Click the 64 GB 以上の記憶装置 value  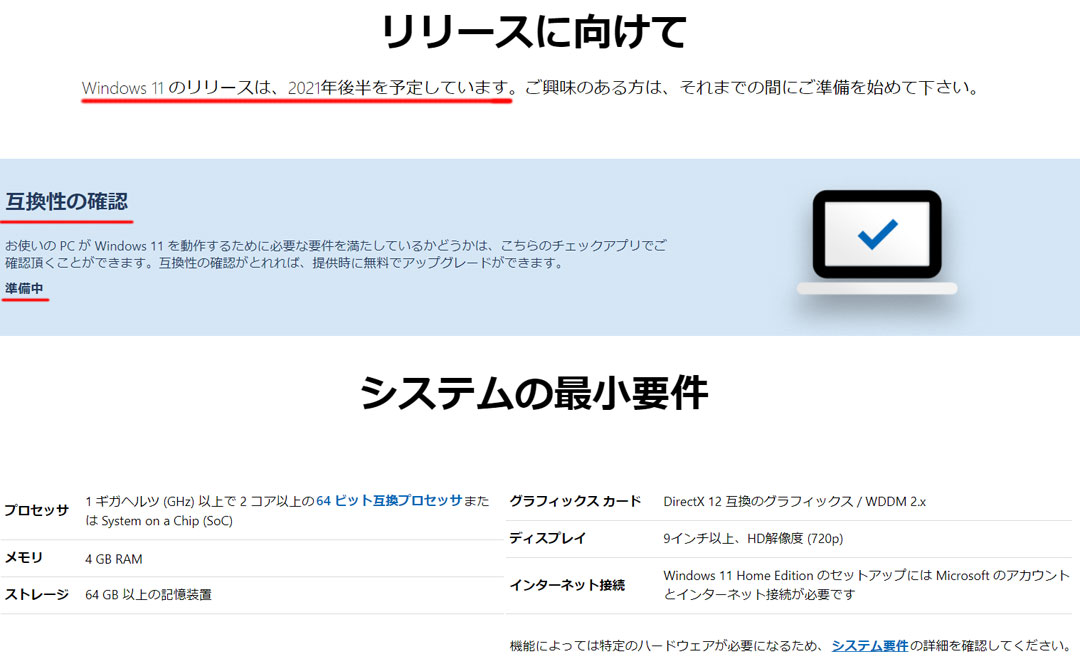(x=148, y=594)
